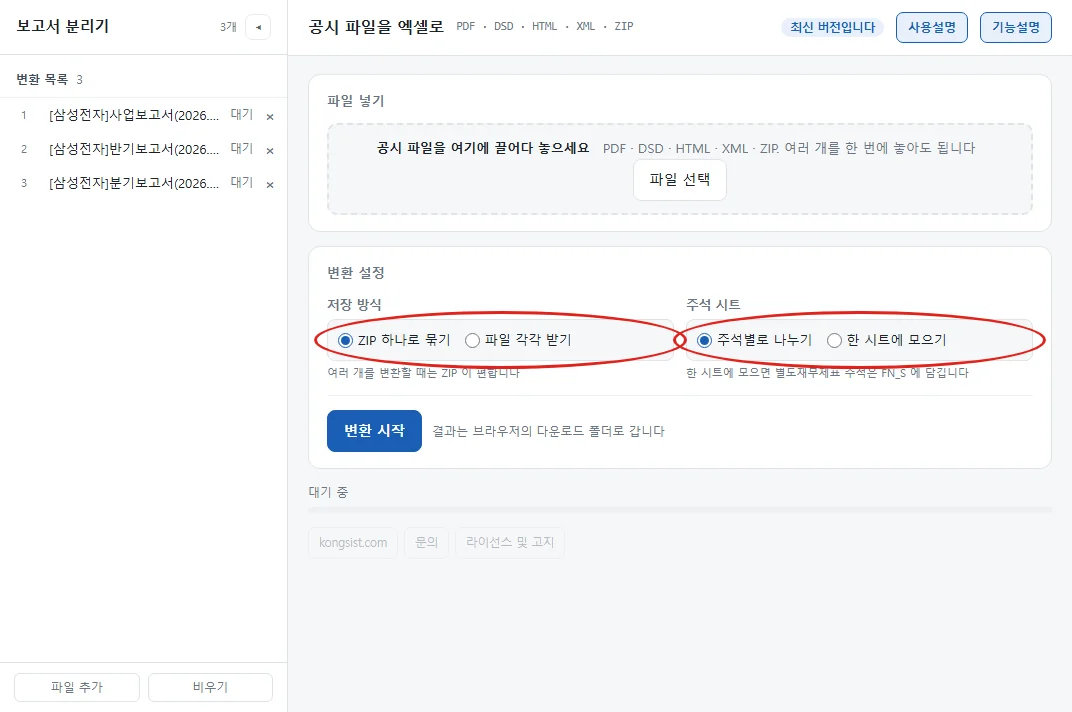
Task: Click the 공시 파일을 엑셀로 heading
Action: coord(376,27)
